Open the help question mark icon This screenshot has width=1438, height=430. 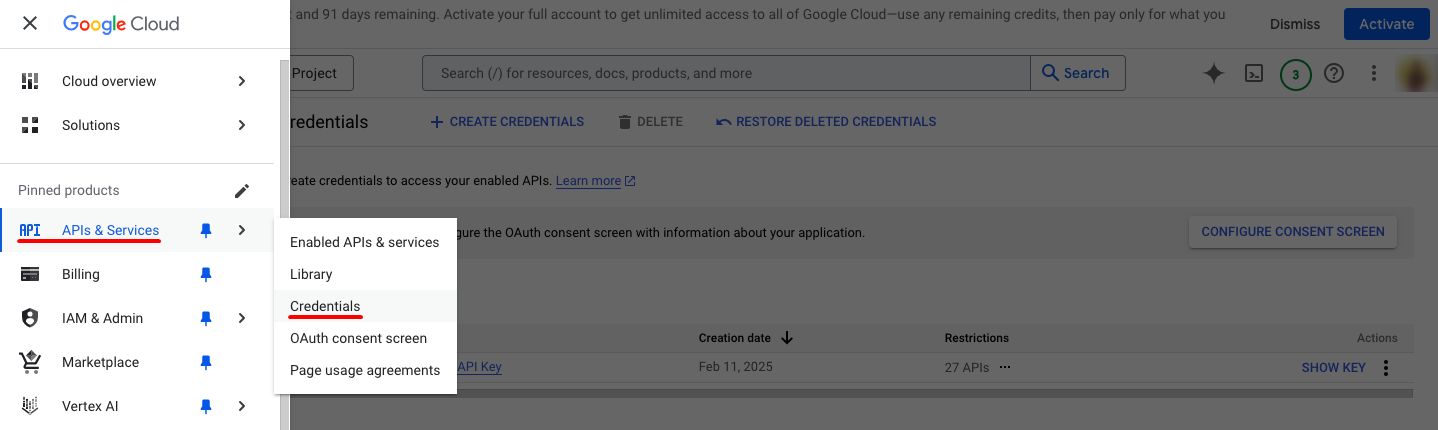pyautogui.click(x=1333, y=73)
